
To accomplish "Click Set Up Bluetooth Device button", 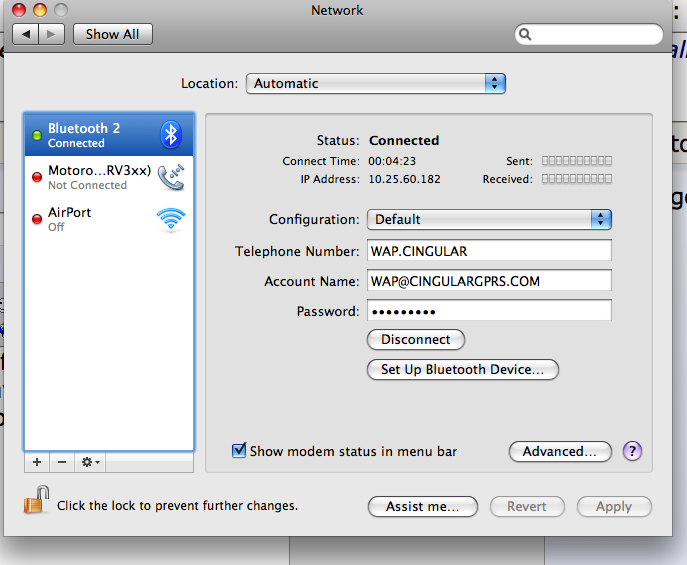I will (x=463, y=369).
